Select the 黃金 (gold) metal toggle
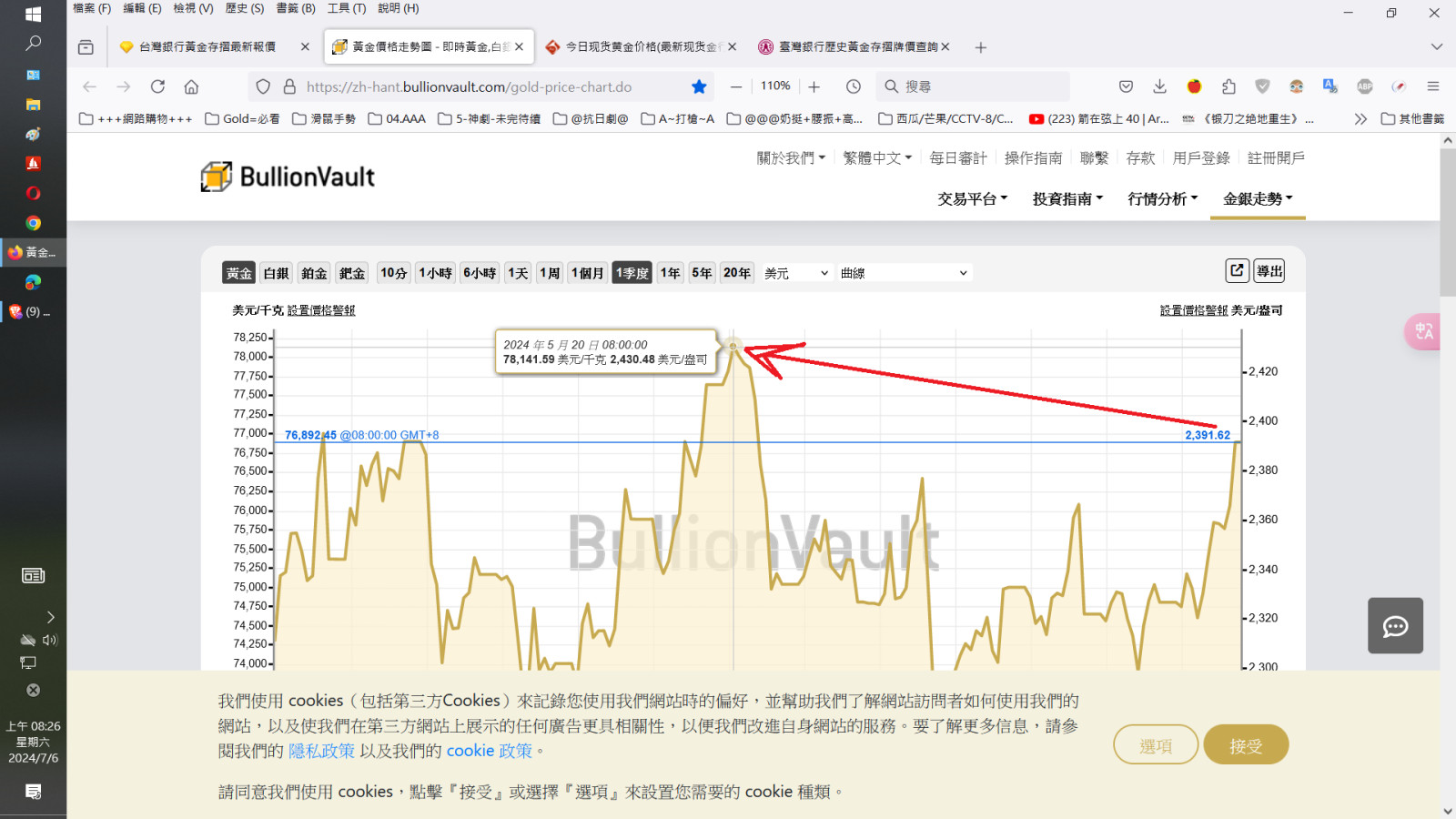The image size is (1456, 819). 239,273
